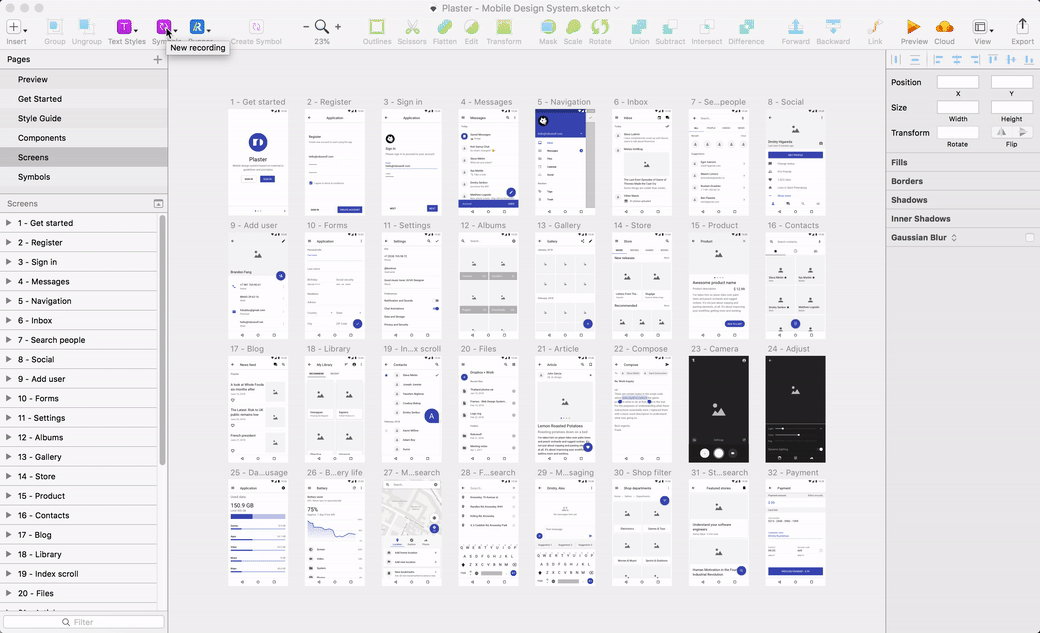Select the Outlines tool
This screenshot has width=1040, height=633.
tap(377, 27)
